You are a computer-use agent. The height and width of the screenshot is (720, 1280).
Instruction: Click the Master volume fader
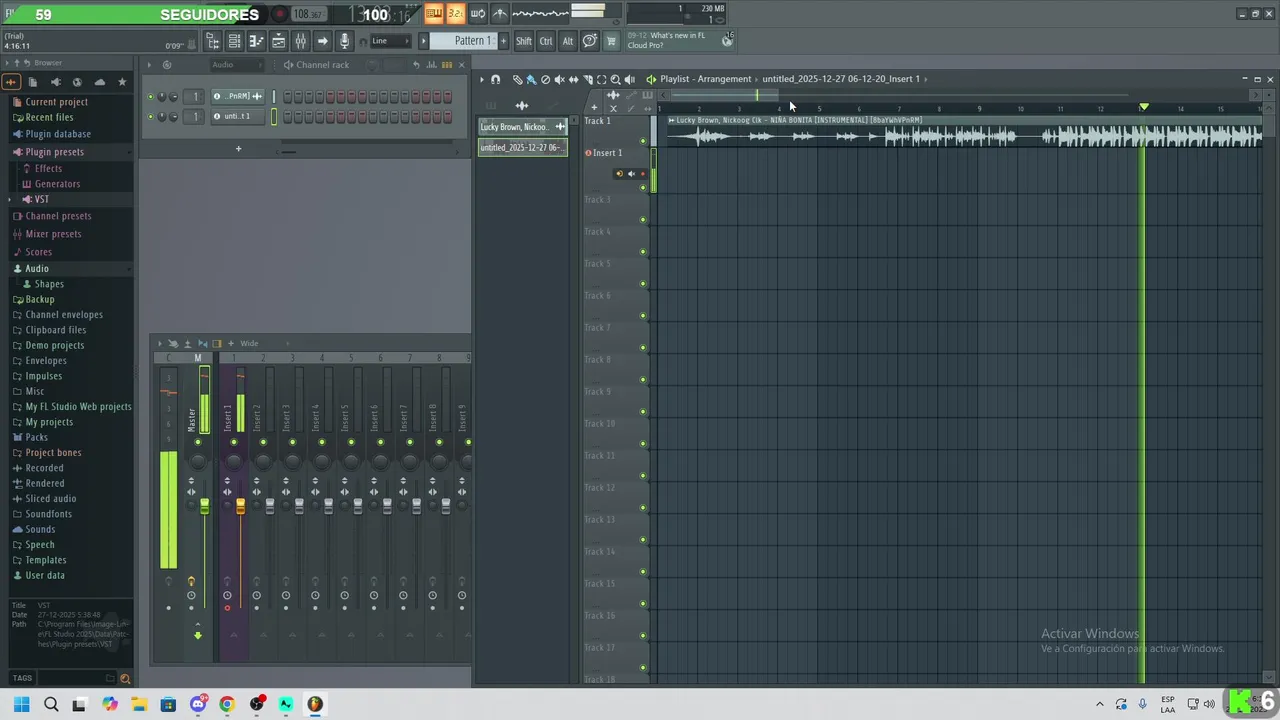point(204,507)
